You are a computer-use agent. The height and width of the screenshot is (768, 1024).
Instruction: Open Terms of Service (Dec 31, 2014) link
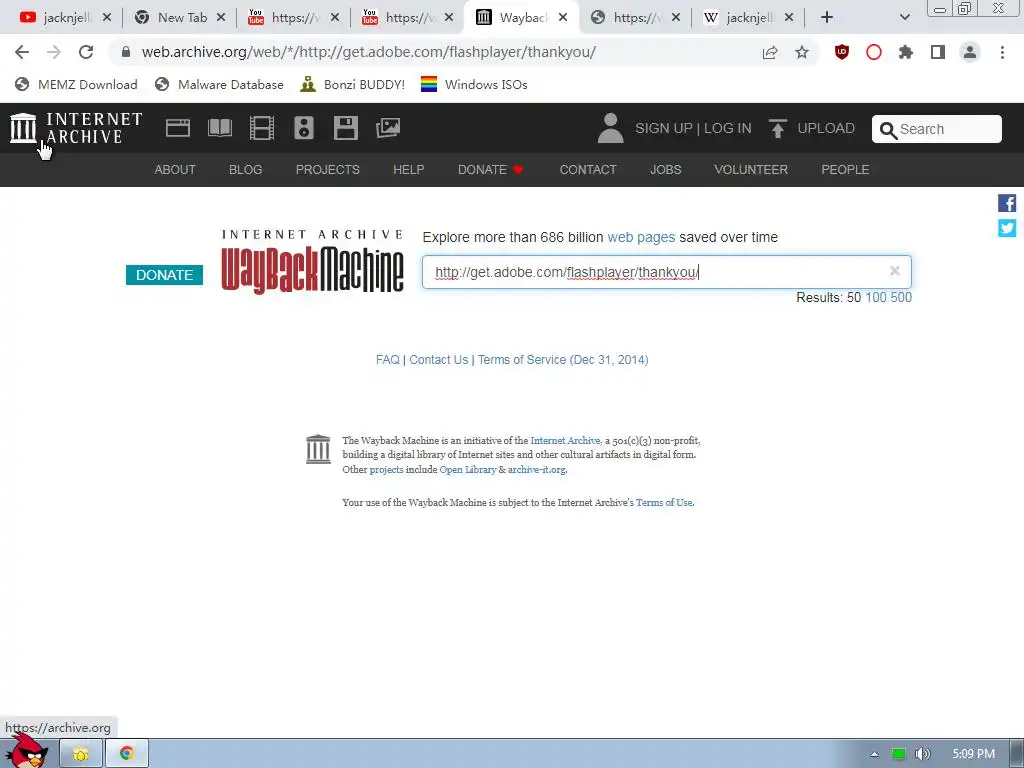pyautogui.click(x=563, y=360)
